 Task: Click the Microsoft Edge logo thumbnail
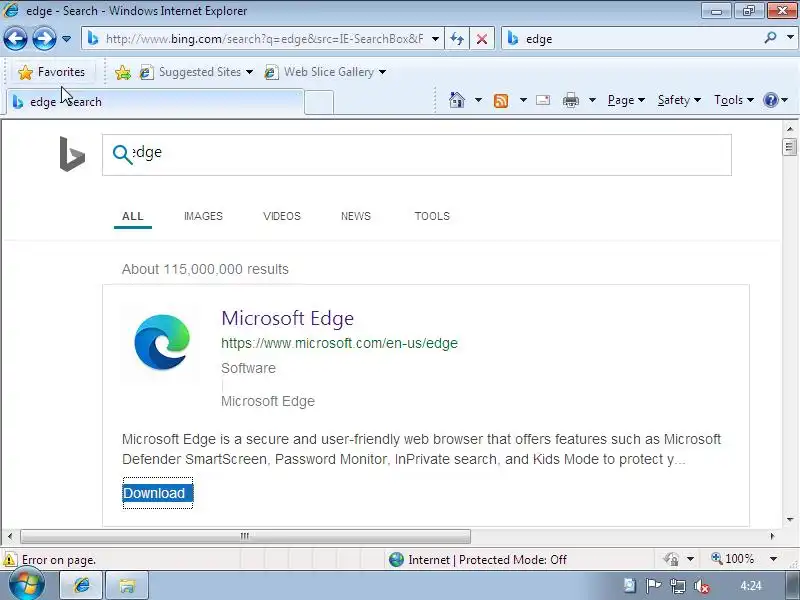162,342
